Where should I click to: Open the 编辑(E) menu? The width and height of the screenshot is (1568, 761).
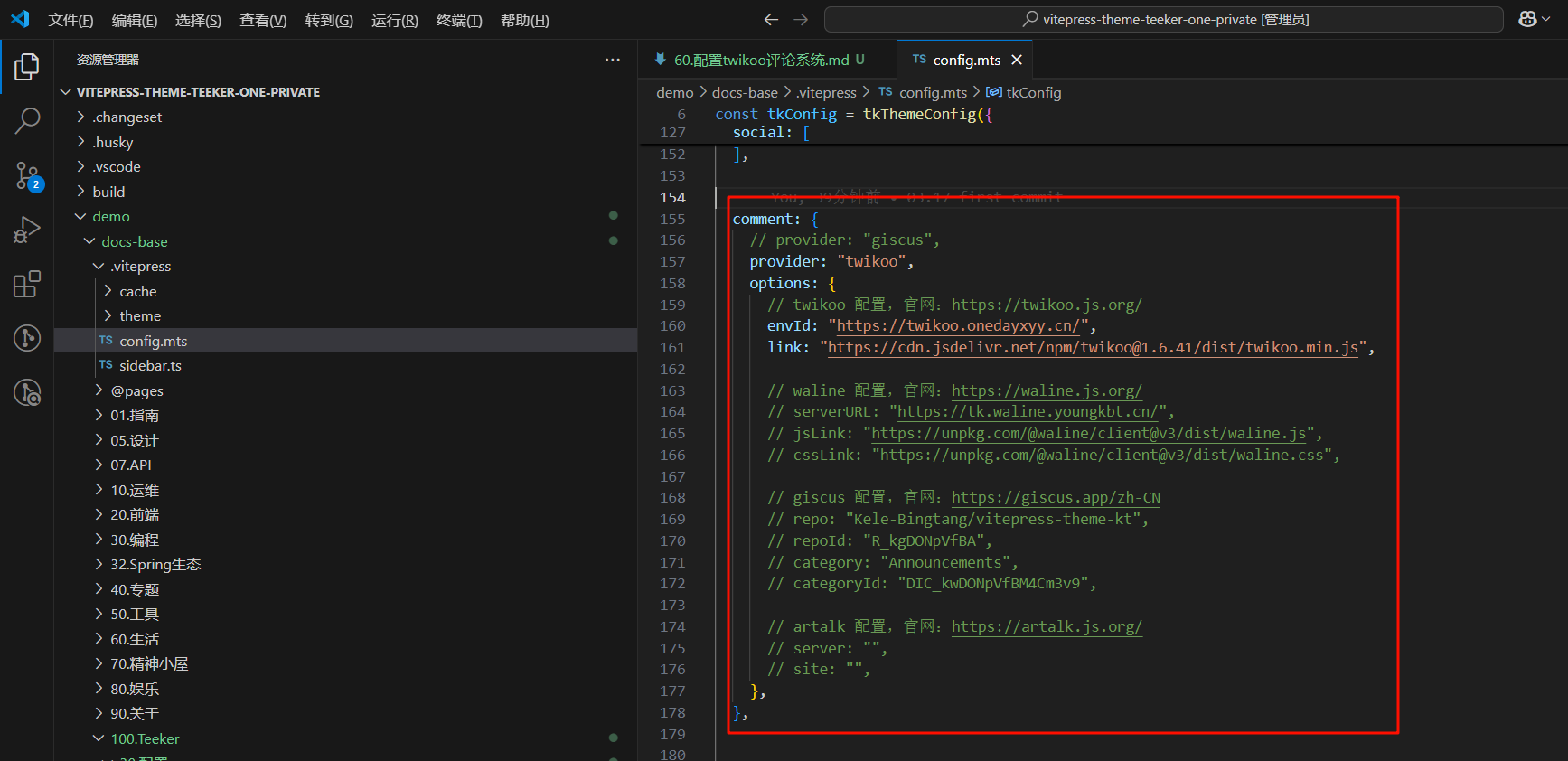(135, 20)
